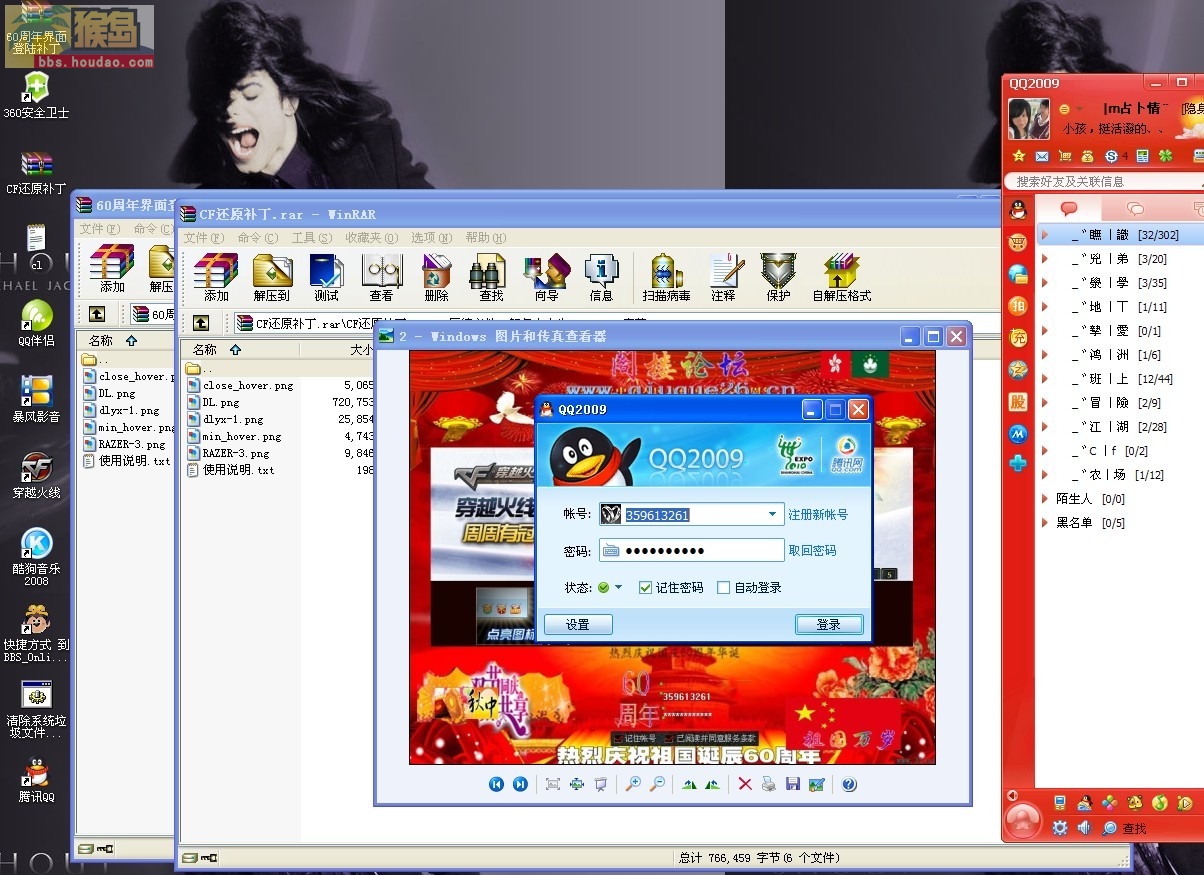Click the QQ sound speaker icon

[x=1084, y=828]
